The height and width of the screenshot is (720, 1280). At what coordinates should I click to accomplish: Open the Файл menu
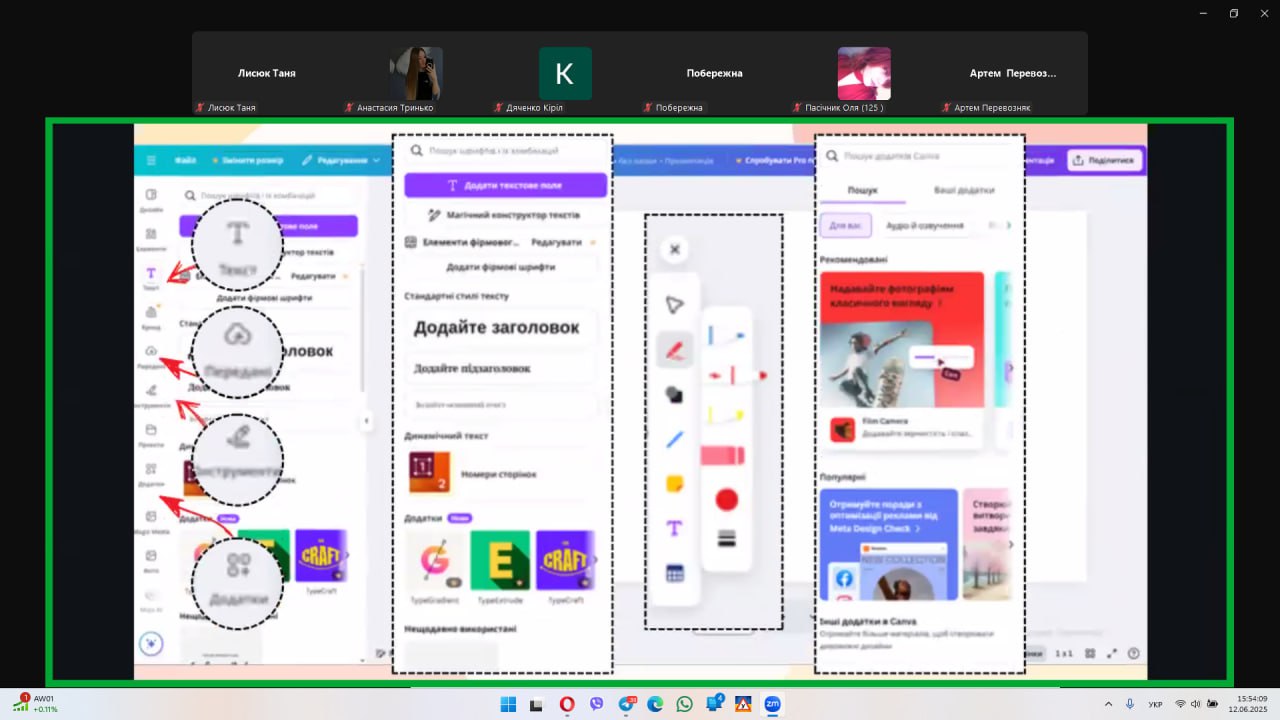pos(185,160)
